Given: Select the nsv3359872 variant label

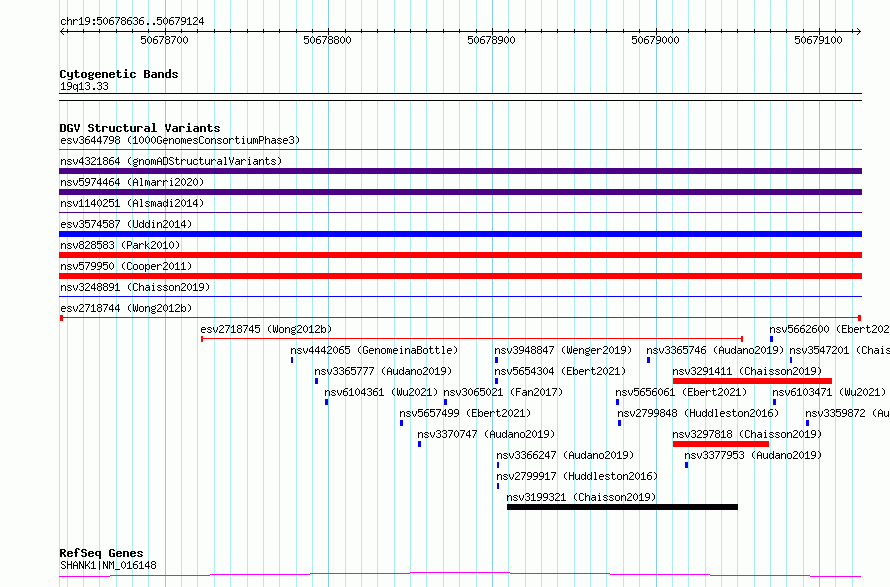Looking at the screenshot, I should tap(847, 413).
